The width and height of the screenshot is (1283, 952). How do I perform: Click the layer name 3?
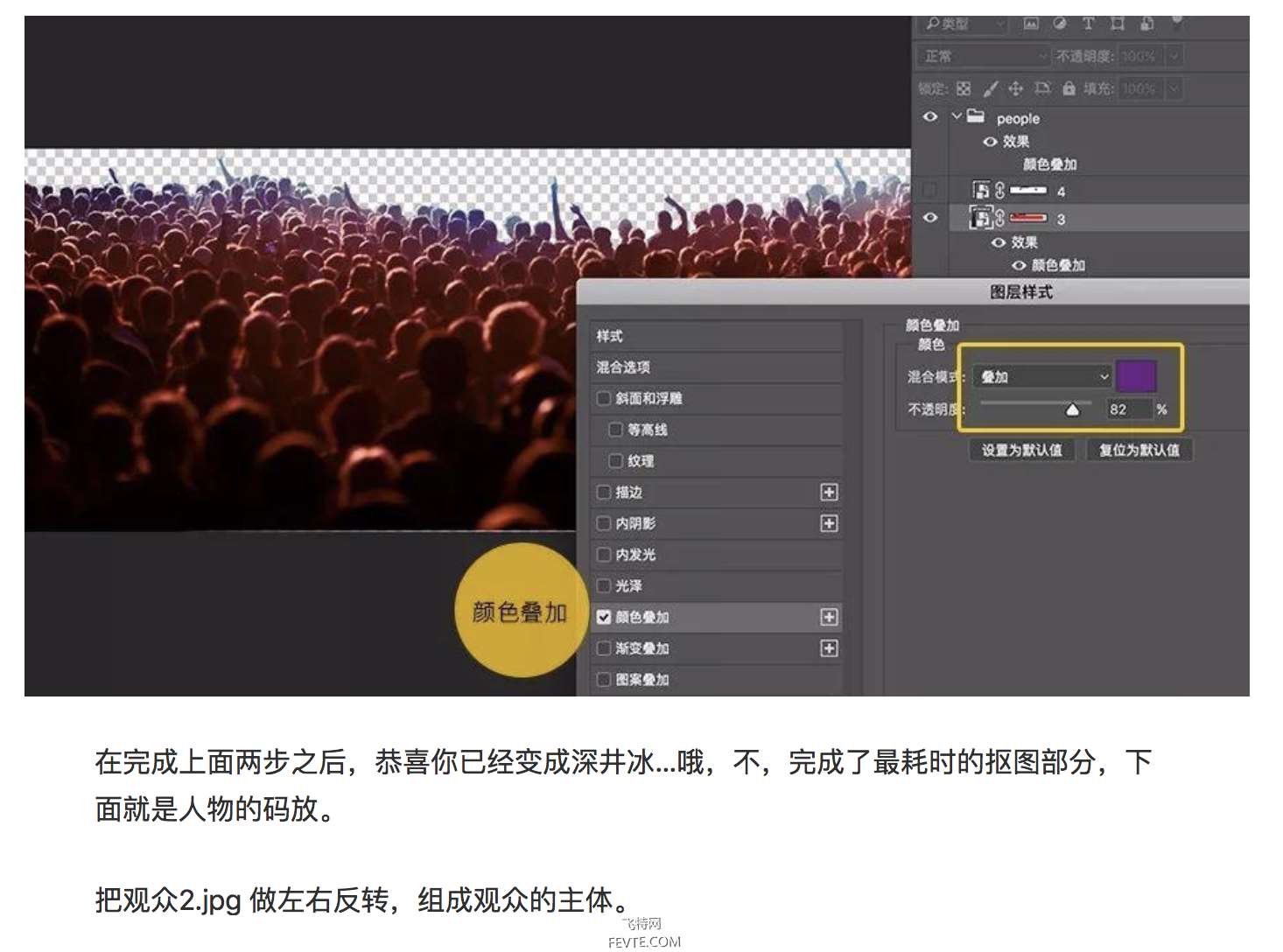click(1061, 220)
